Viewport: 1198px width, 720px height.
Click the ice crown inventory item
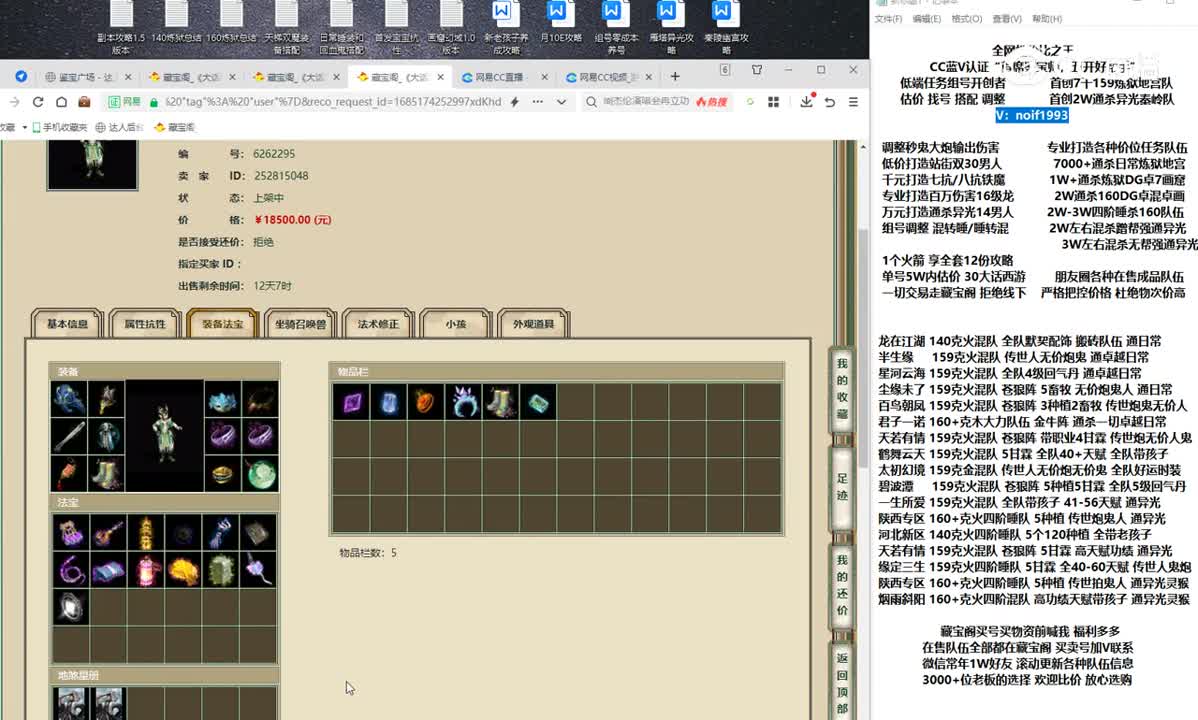coord(464,402)
